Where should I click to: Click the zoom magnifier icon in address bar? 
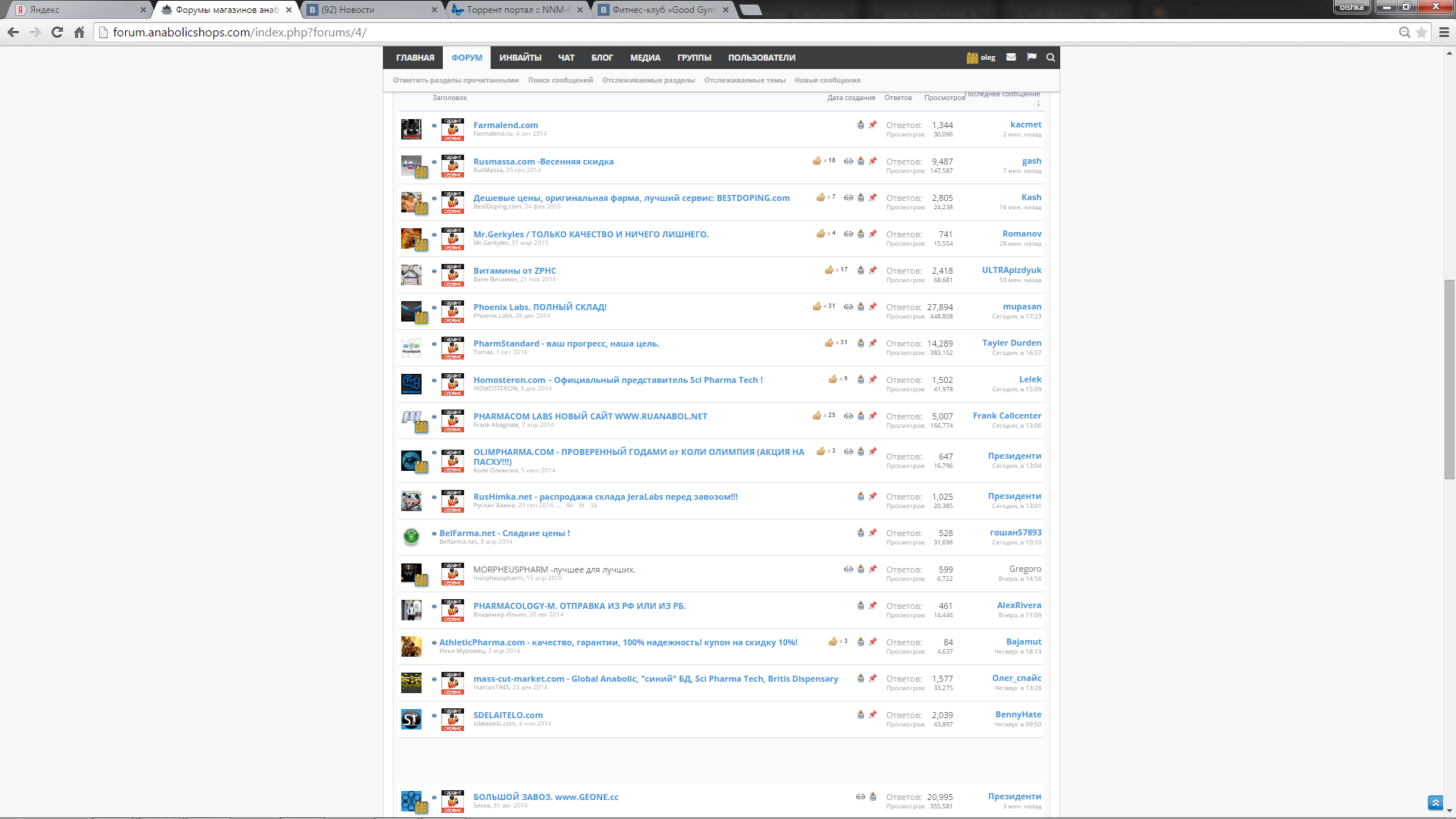[x=1404, y=32]
